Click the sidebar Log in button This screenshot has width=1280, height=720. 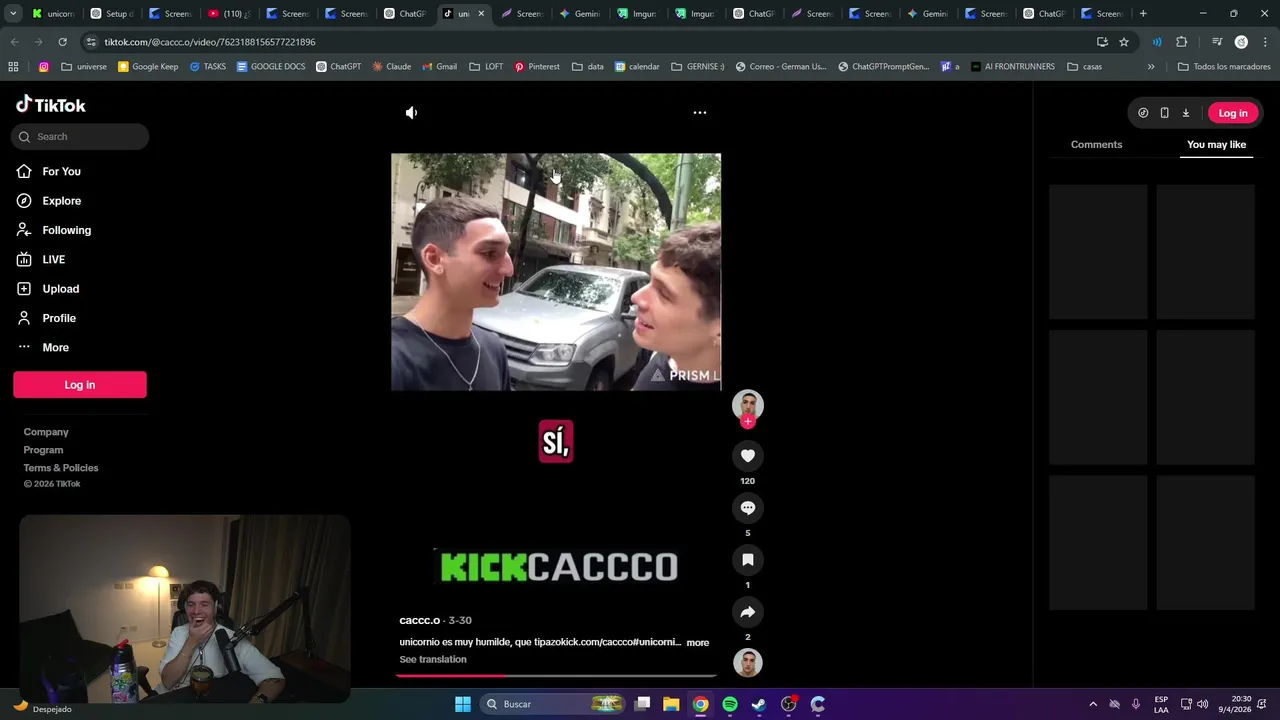pyautogui.click(x=80, y=385)
